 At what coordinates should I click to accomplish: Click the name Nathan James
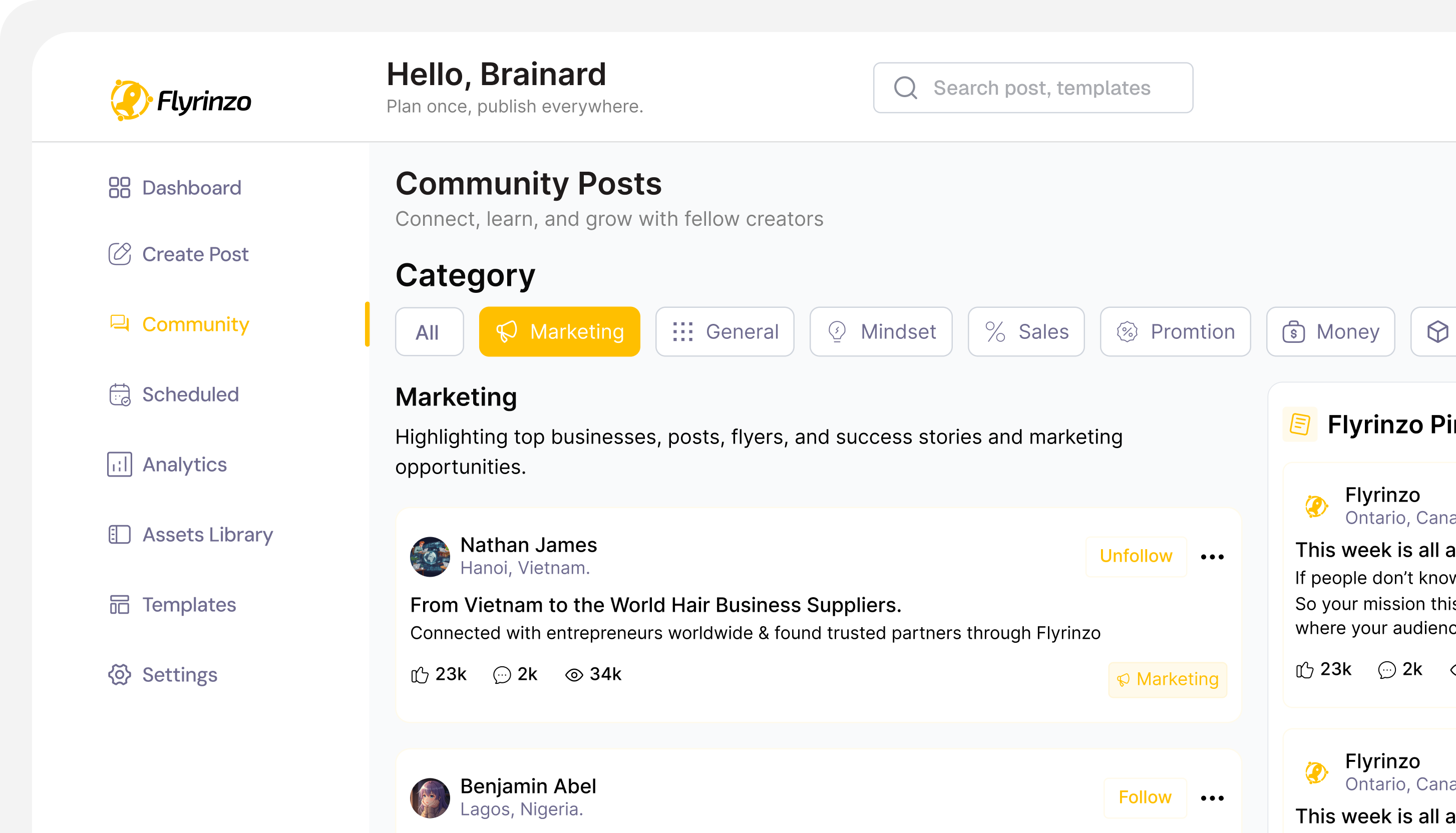529,545
